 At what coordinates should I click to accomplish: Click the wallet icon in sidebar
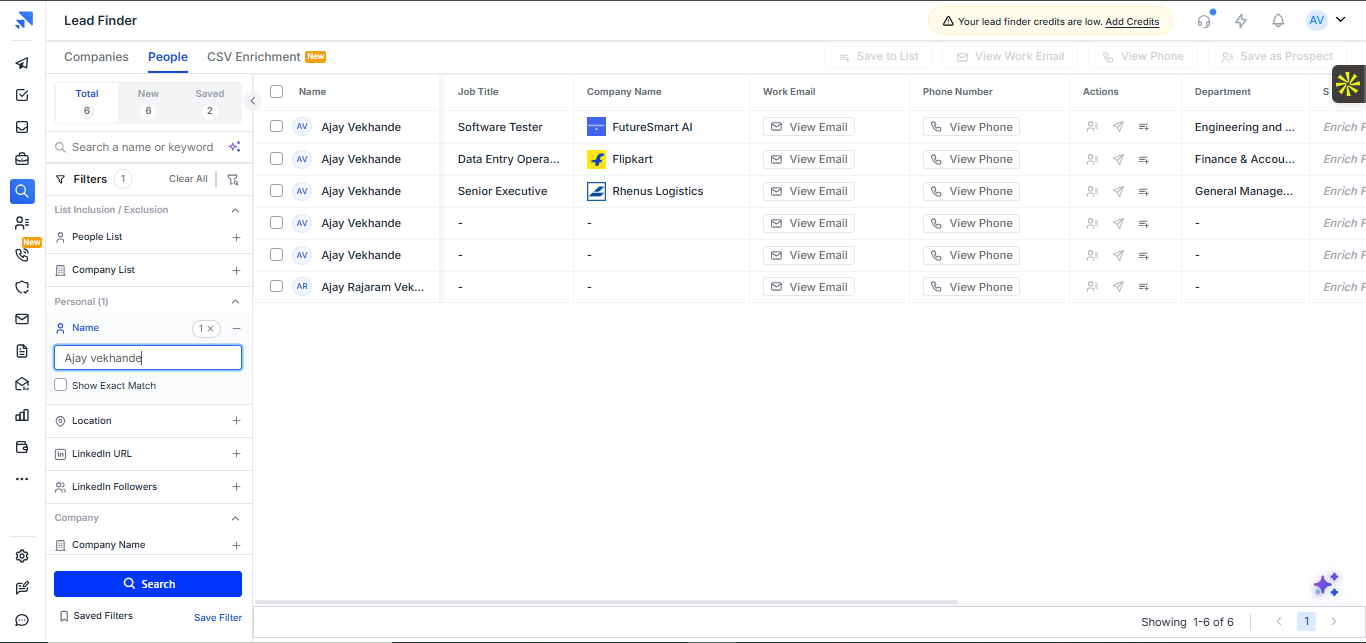pos(22,447)
